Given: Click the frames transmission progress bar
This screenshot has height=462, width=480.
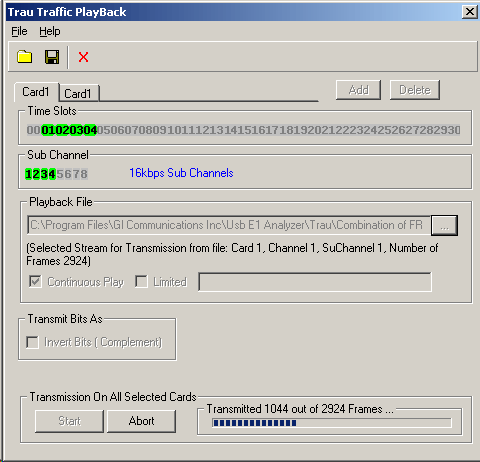Looking at the screenshot, I should 332,423.
